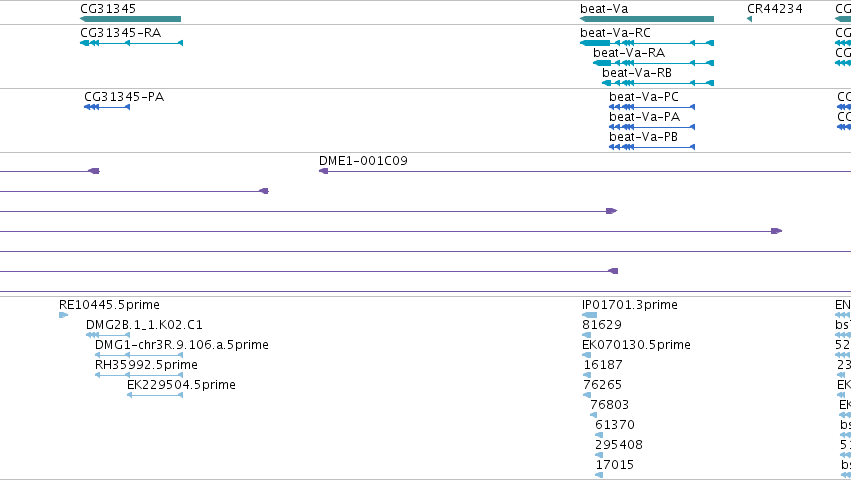The height and width of the screenshot is (480, 851).
Task: Select the beat-Va-PB protein feature
Action: 652,147
